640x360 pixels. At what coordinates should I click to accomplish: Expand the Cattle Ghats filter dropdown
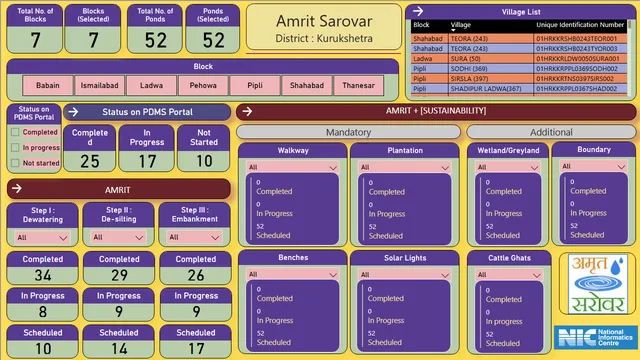click(509, 275)
